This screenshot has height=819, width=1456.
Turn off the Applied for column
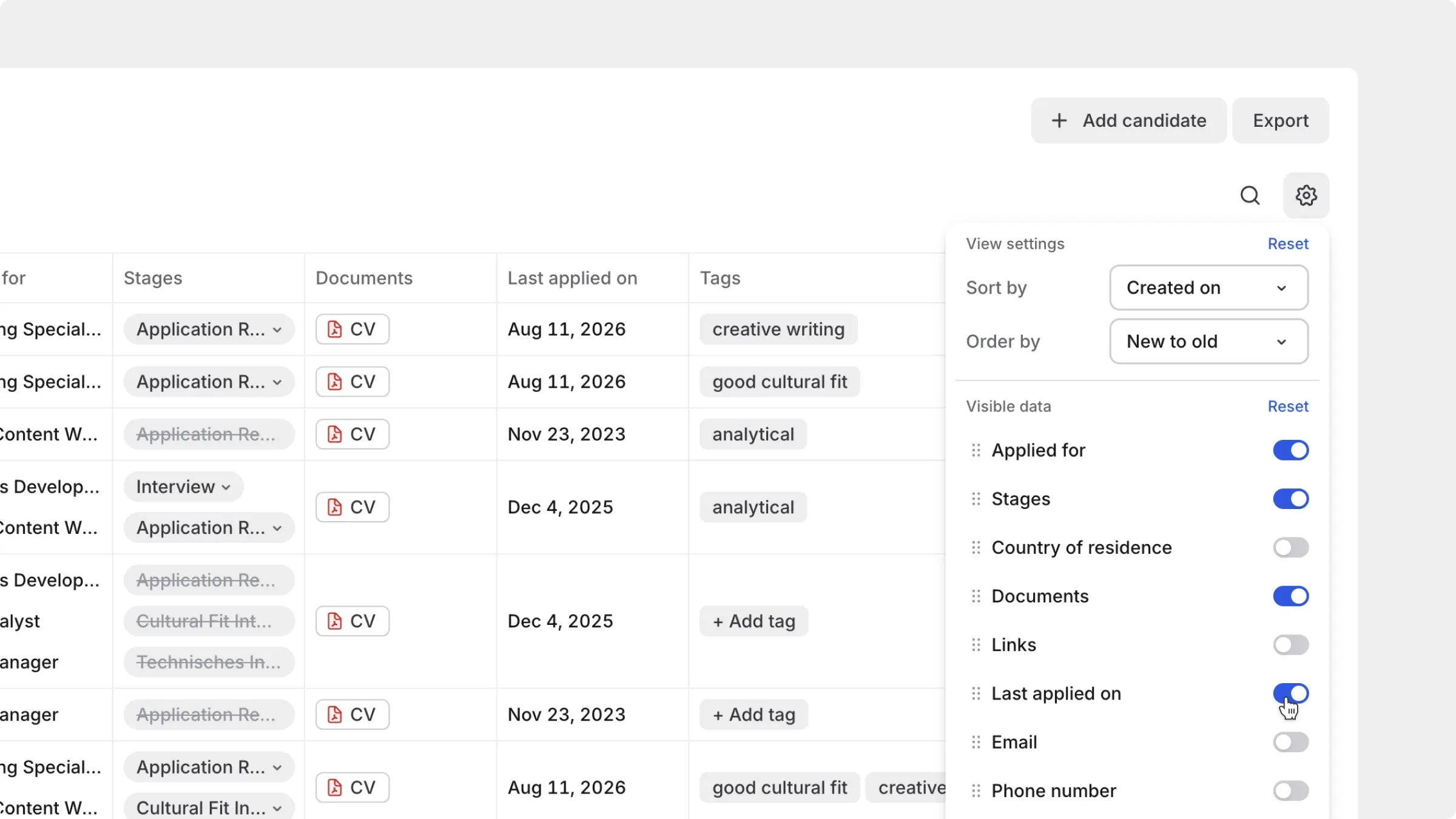click(x=1290, y=450)
